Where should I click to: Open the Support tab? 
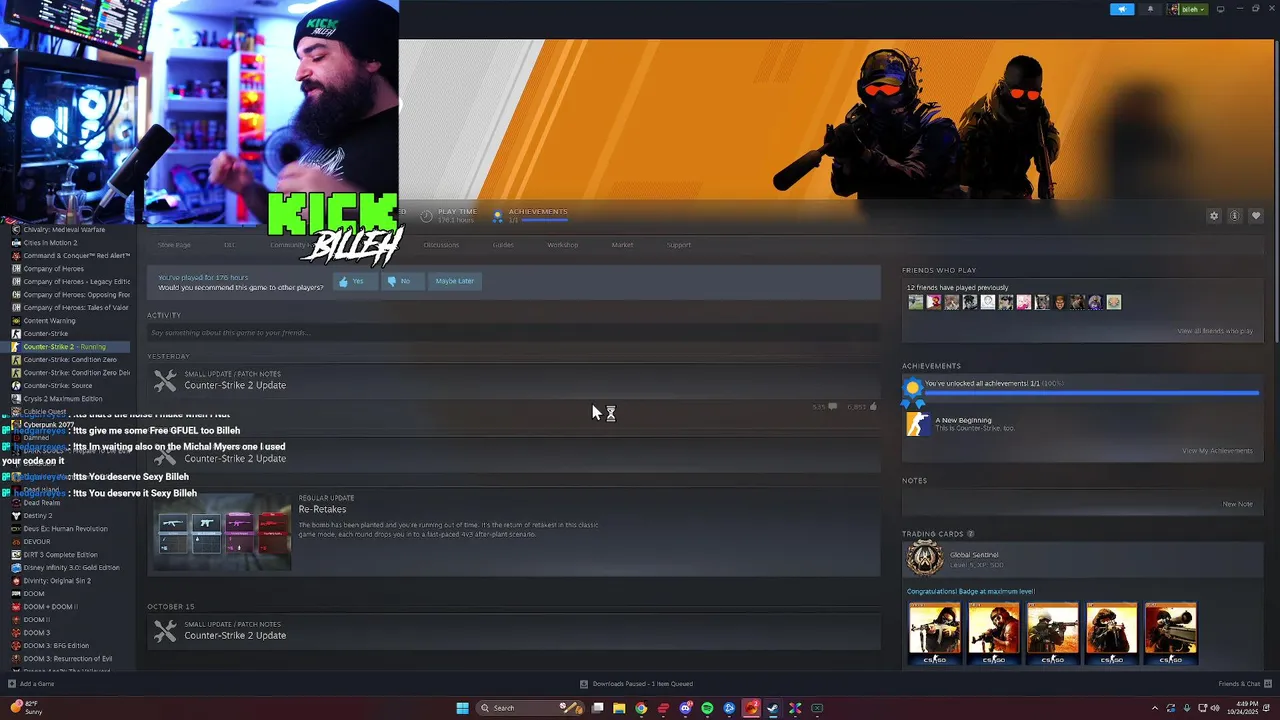coord(679,245)
